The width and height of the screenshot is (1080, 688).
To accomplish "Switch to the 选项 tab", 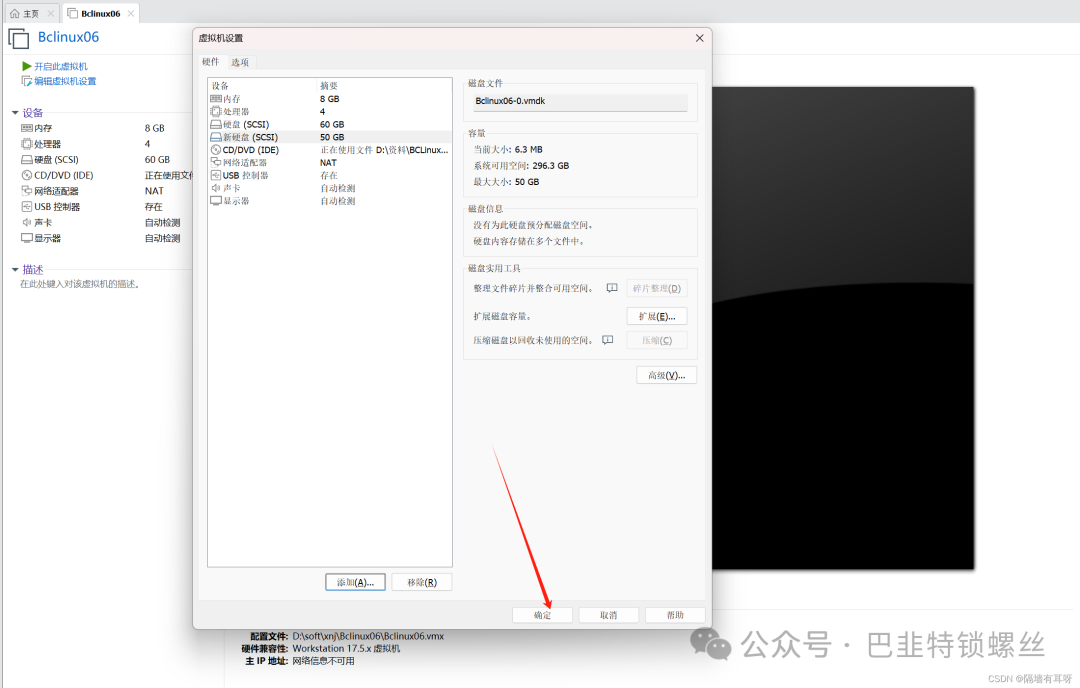I will point(240,62).
